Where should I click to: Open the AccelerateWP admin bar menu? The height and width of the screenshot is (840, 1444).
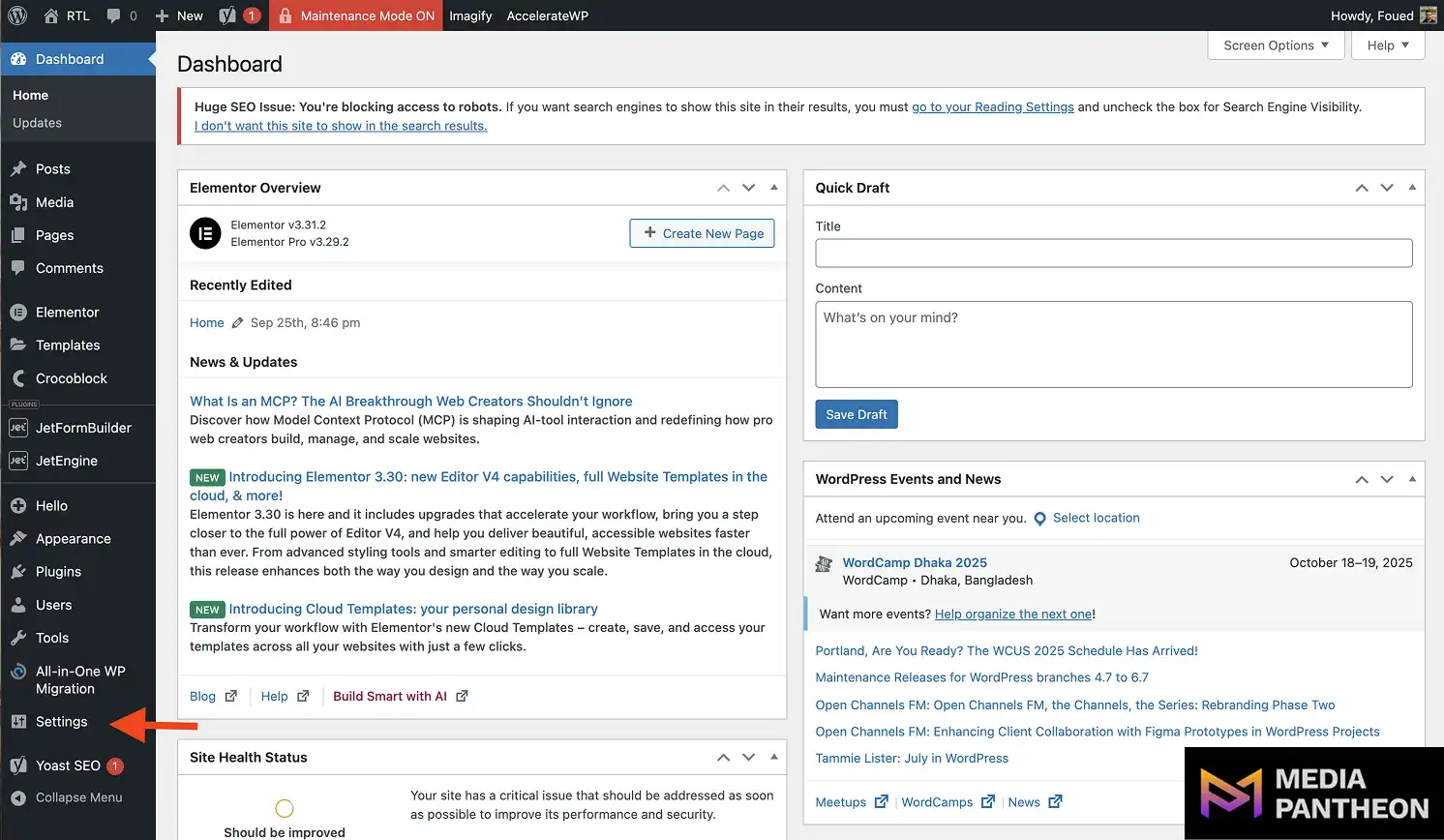pos(548,15)
